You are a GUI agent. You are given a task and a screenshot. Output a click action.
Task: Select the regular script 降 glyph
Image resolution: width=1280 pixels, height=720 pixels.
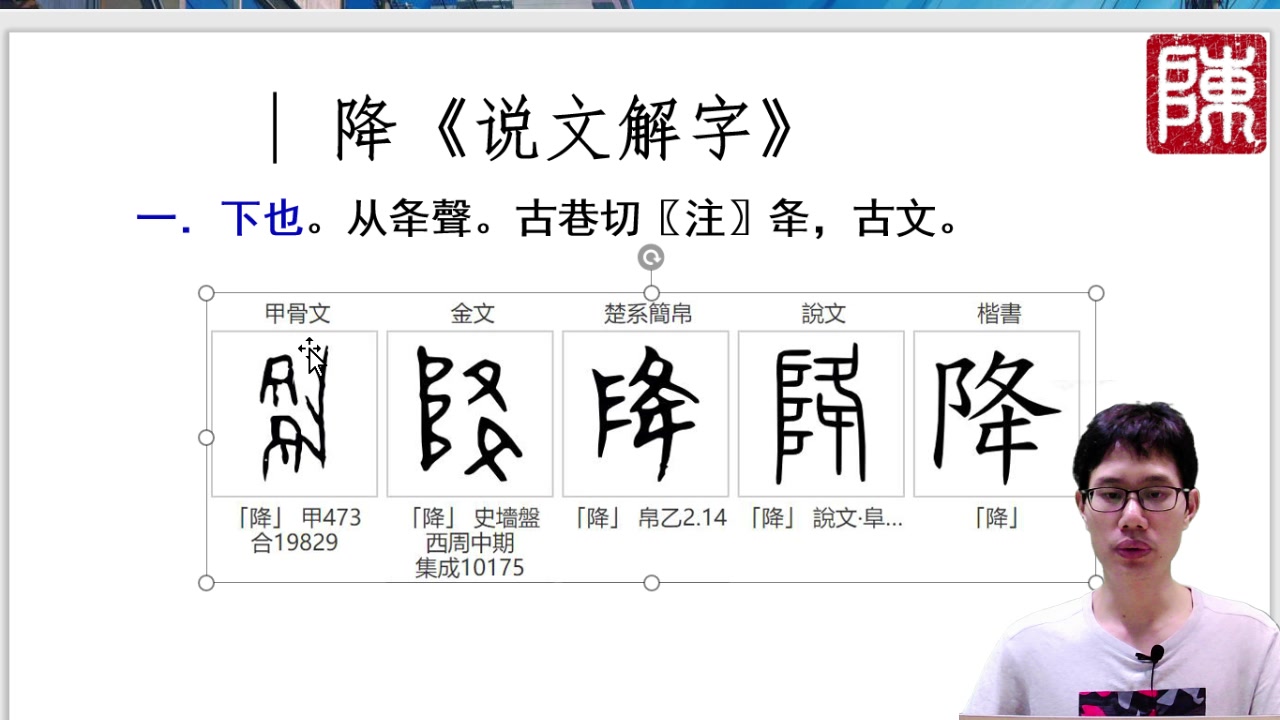[997, 414]
